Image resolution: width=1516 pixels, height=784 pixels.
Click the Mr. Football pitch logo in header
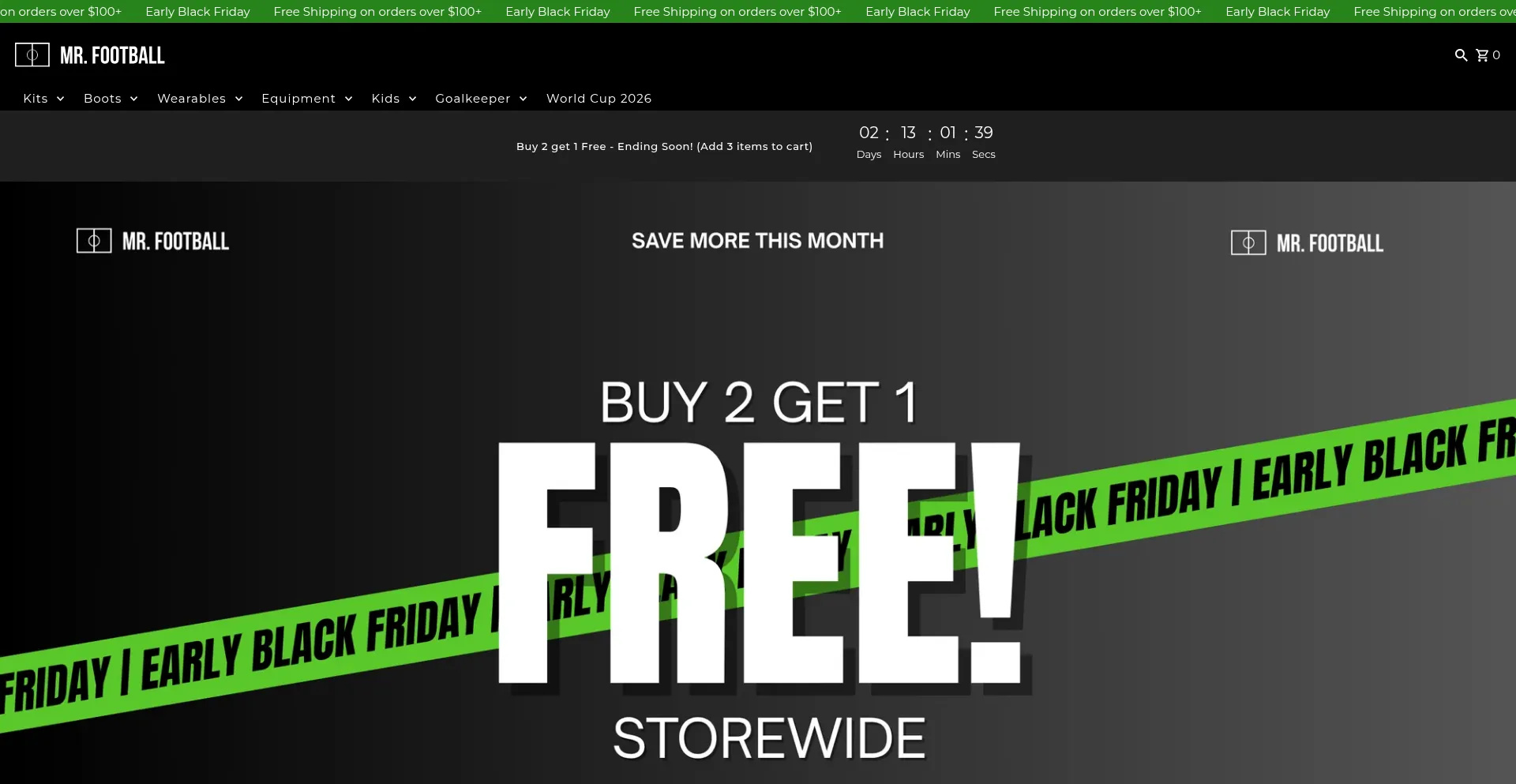[32, 55]
